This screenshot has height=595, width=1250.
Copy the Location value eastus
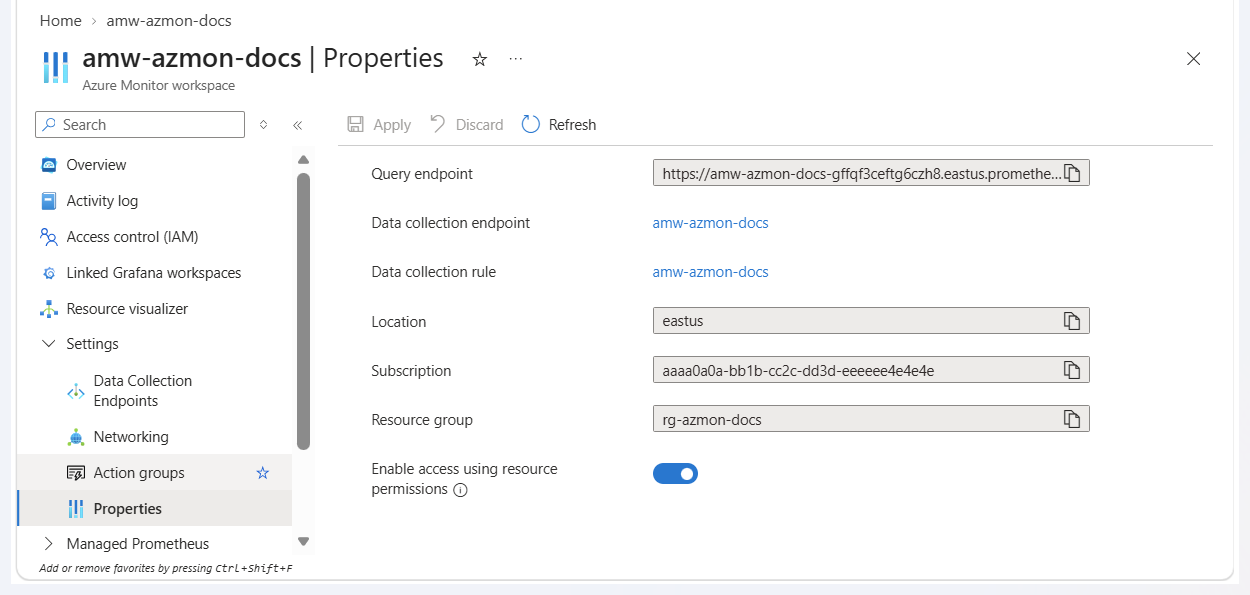(x=1072, y=321)
